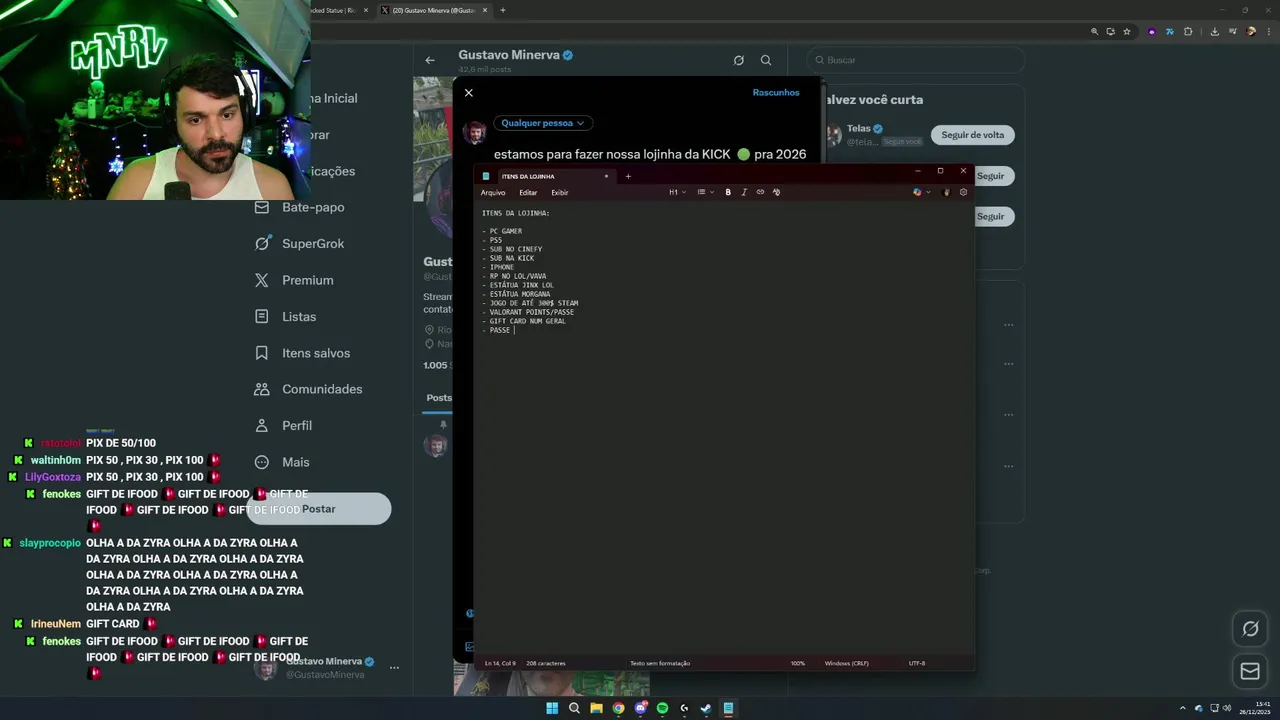Open Windows Start menu
The image size is (1280, 720).
coord(552,708)
